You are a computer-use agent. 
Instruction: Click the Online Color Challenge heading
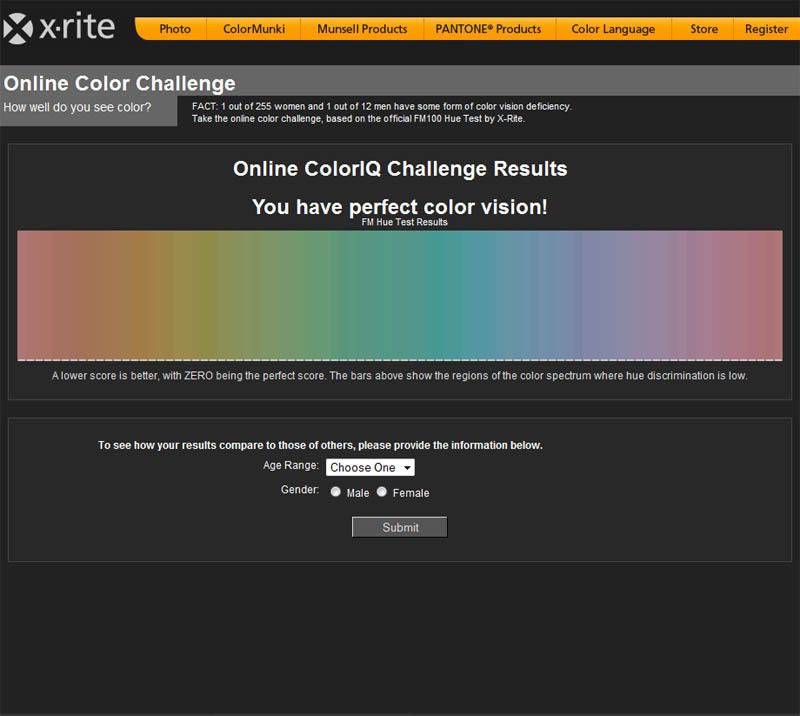tap(119, 83)
